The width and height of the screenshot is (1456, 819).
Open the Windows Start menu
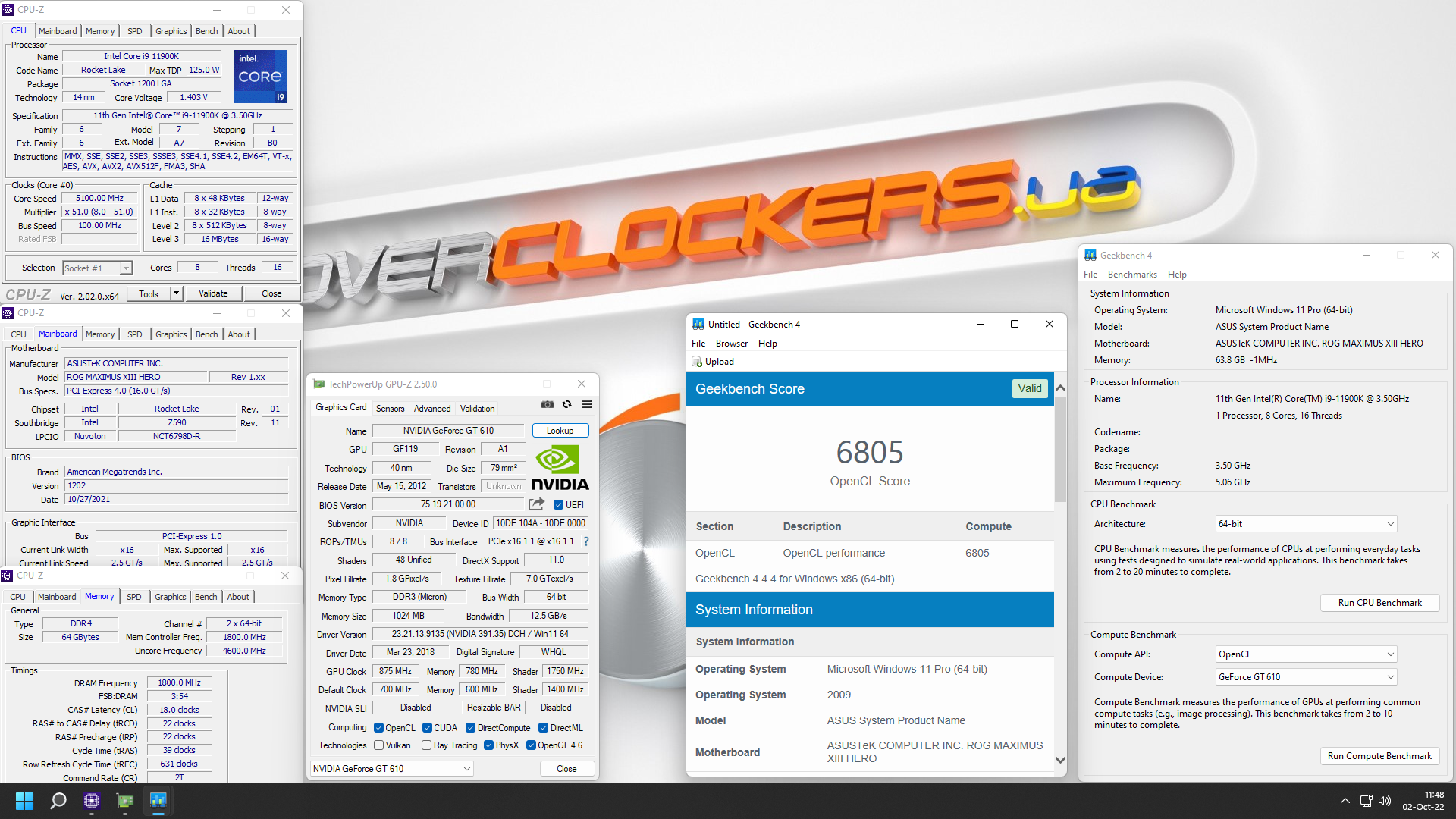click(24, 801)
